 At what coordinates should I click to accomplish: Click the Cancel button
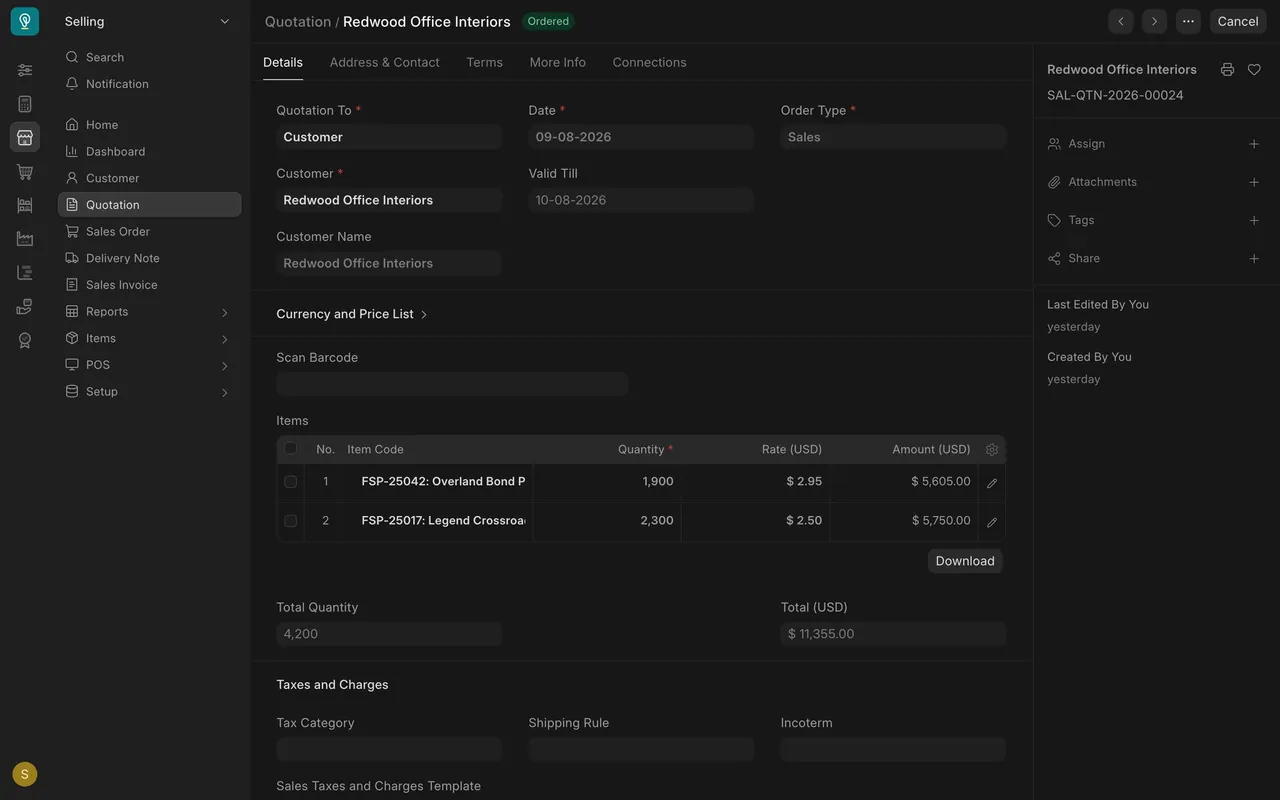tap(1238, 21)
